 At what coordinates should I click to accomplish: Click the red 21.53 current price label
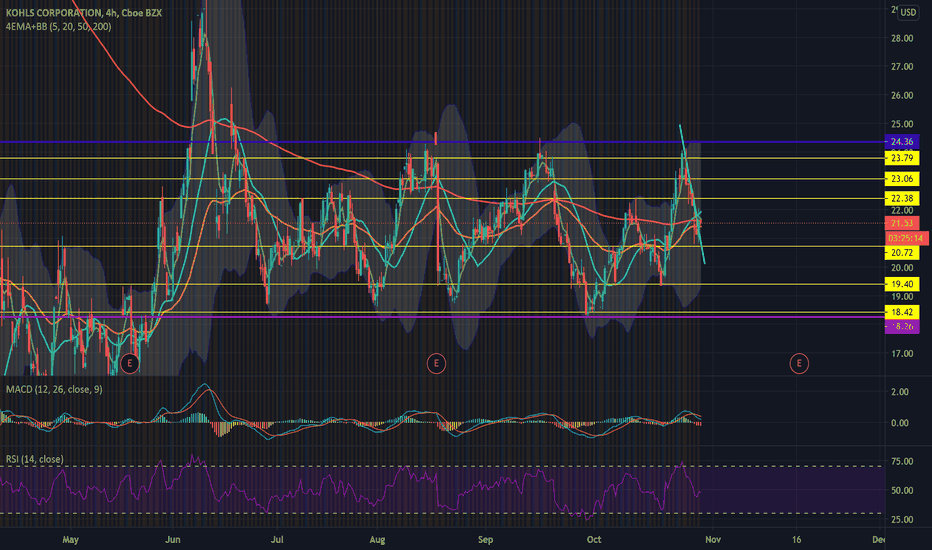coord(902,223)
